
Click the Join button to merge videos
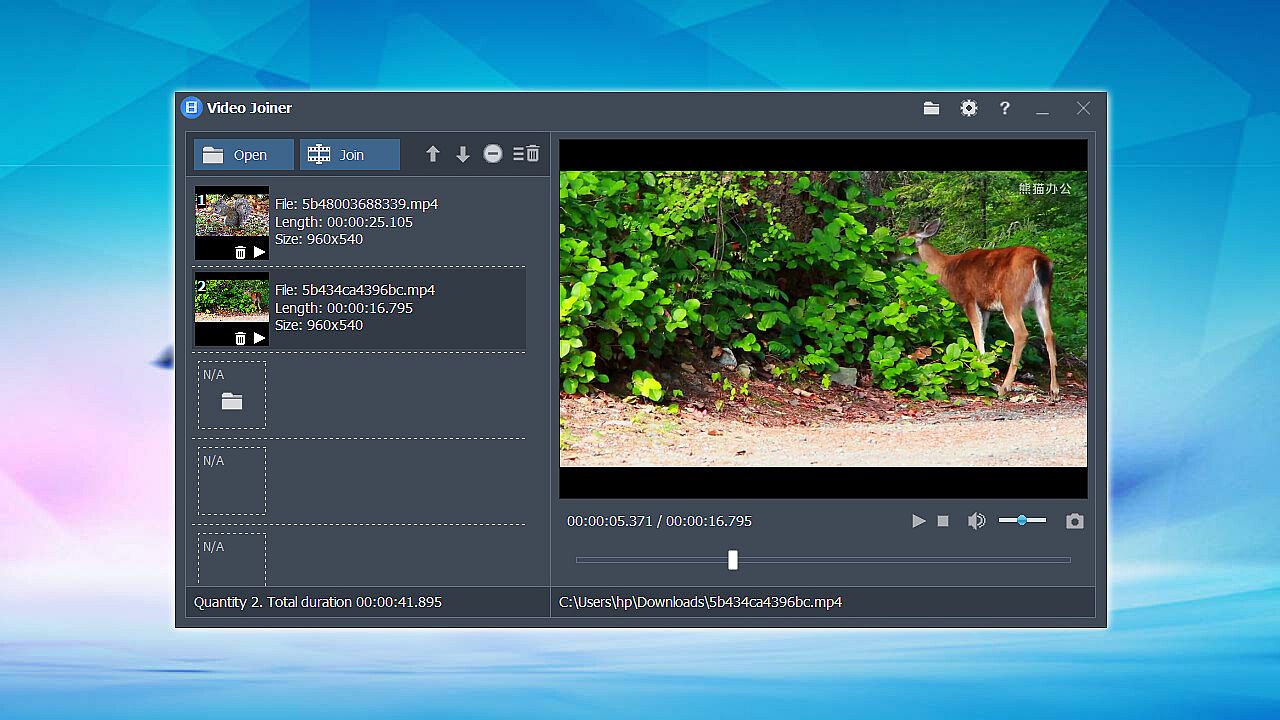349,155
